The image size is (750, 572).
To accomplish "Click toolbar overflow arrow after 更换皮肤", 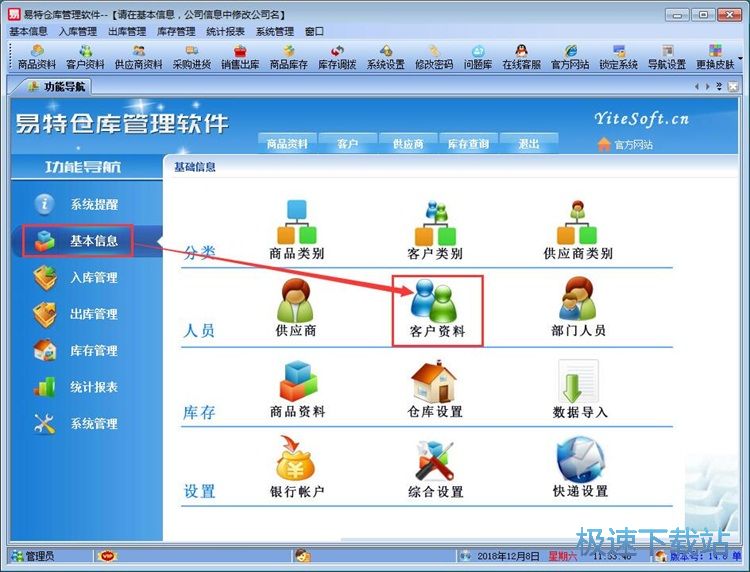I will 740,58.
